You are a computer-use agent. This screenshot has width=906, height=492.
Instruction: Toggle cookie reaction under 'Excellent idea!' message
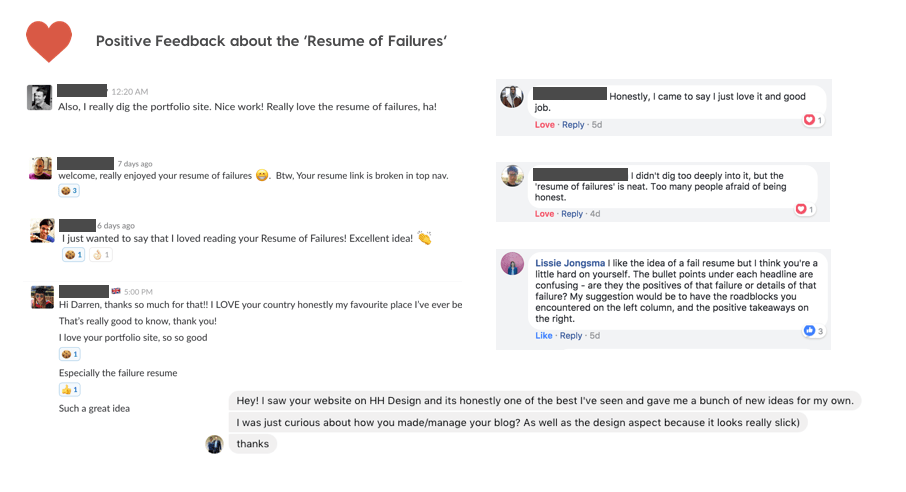(74, 255)
